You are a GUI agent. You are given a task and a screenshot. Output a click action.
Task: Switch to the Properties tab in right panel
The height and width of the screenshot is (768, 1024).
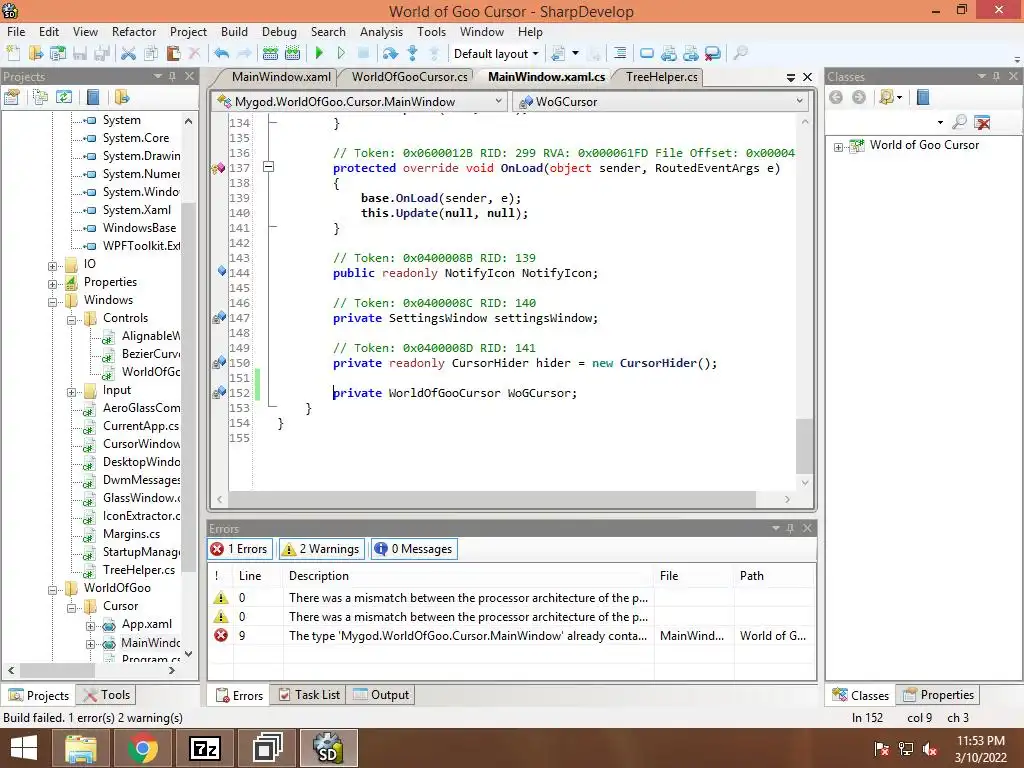click(x=938, y=695)
